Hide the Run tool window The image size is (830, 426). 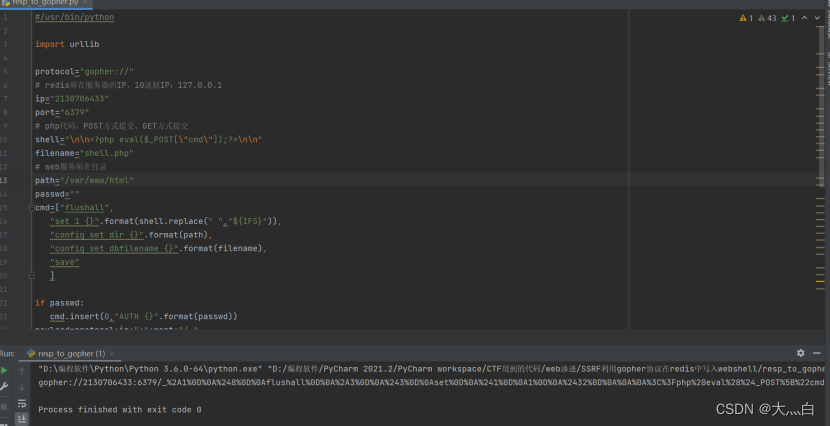[x=817, y=353]
